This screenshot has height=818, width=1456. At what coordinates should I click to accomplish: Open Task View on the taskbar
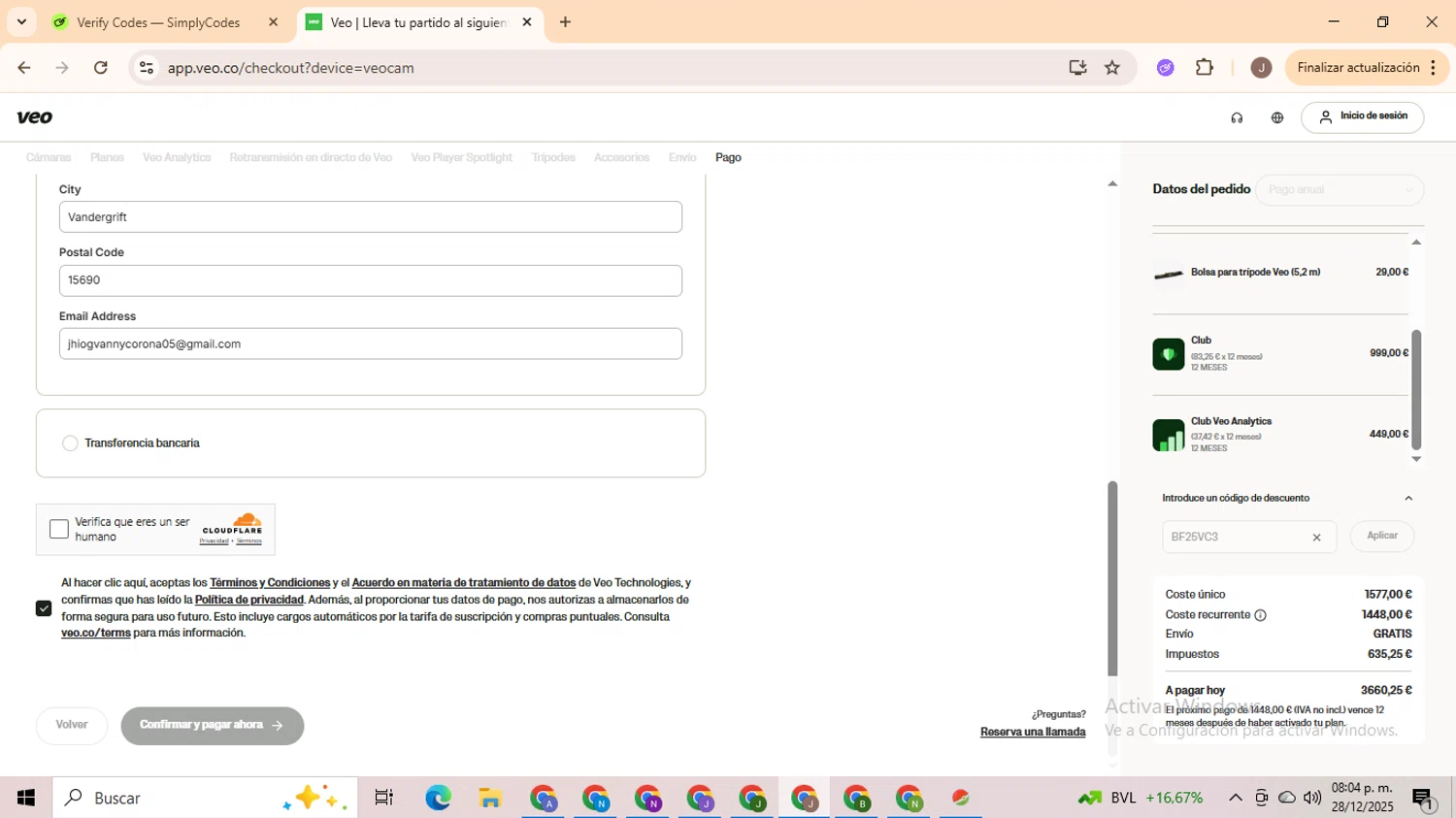coord(384,798)
